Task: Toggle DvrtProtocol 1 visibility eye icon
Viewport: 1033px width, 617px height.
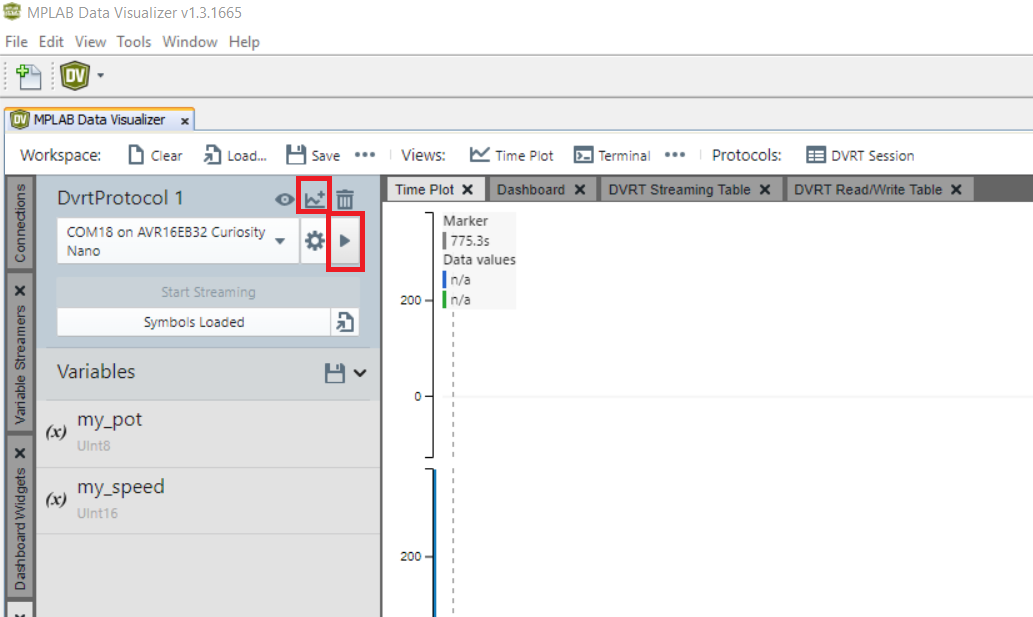Action: point(285,199)
